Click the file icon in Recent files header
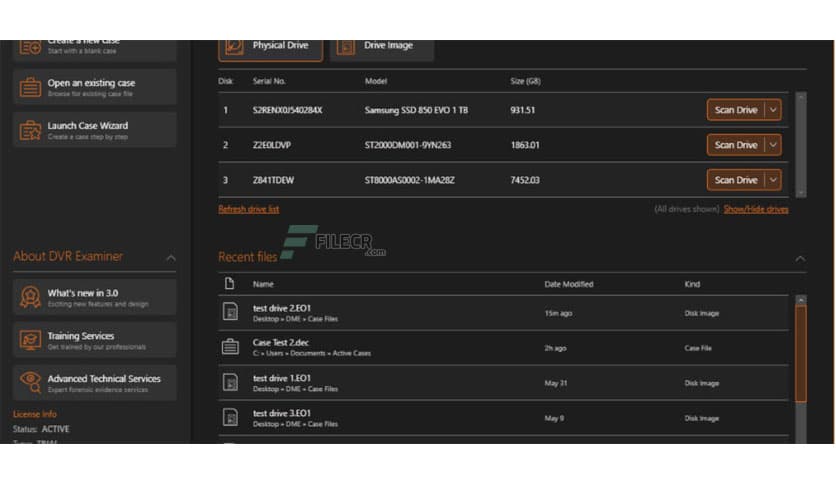836x484 pixels. pyautogui.click(x=229, y=284)
